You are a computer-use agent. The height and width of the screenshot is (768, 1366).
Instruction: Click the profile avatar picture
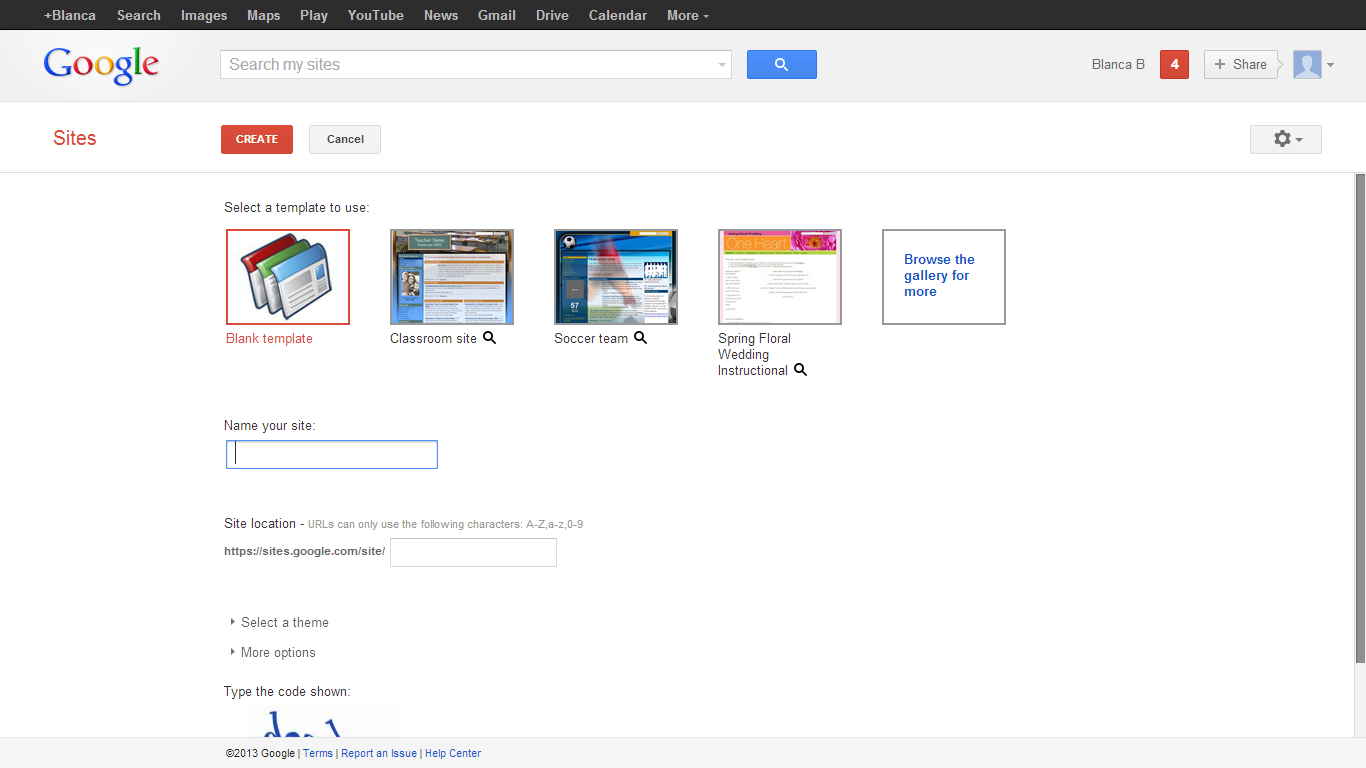[1307, 64]
